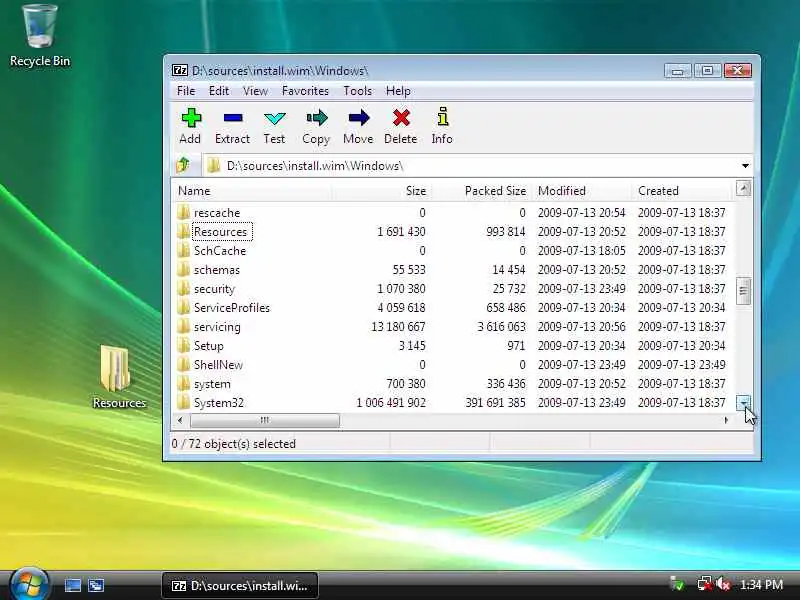The image size is (800, 600).
Task: Click the vertical scrollbar thumb
Action: click(744, 291)
